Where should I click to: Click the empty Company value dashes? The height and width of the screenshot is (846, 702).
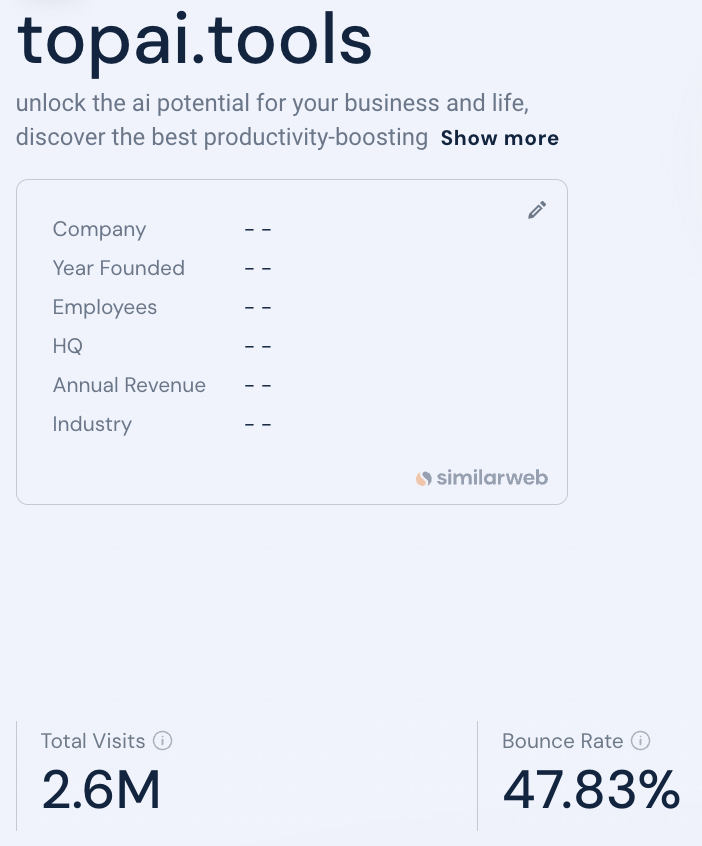(258, 230)
